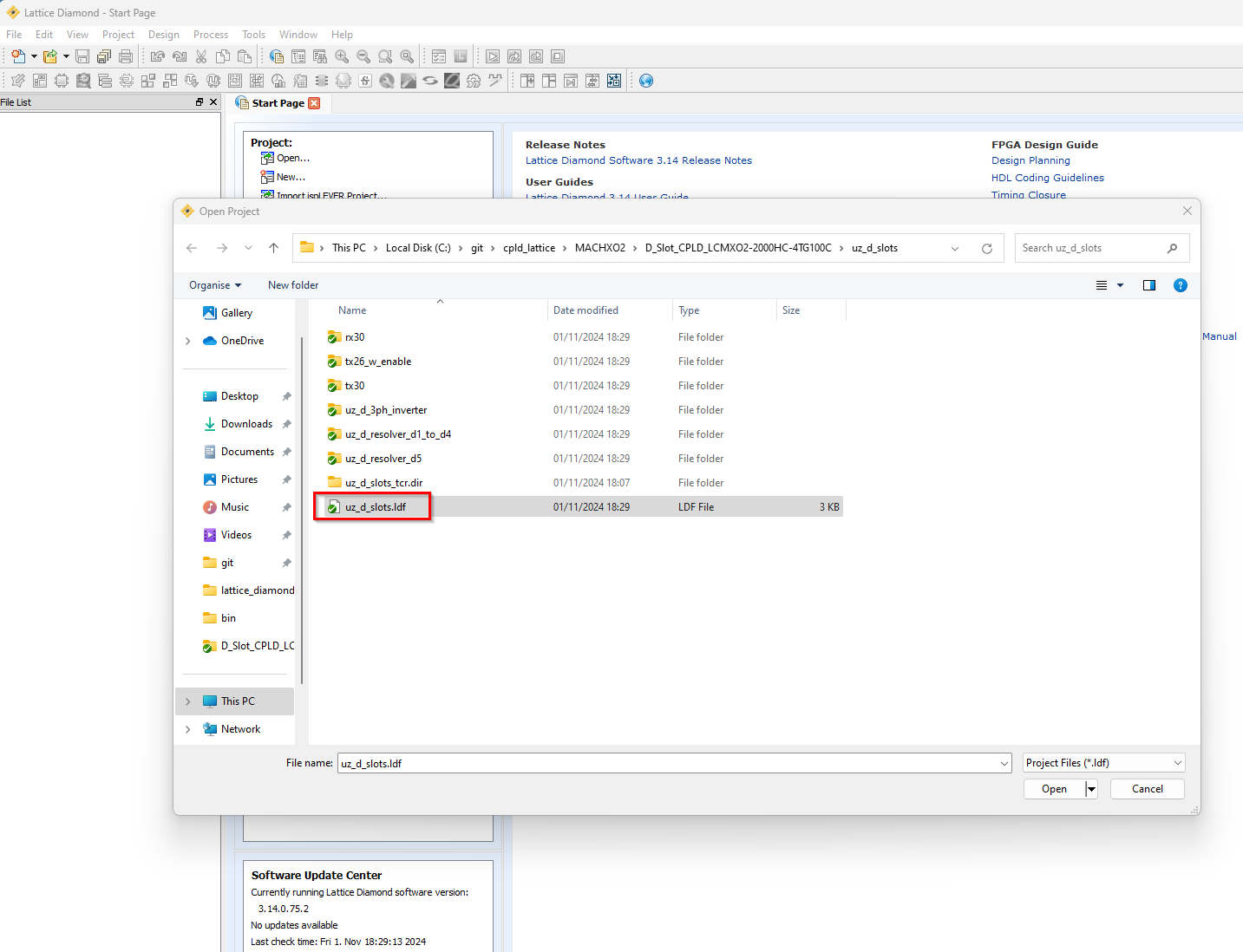Go up one folder level in dialog

(273, 248)
